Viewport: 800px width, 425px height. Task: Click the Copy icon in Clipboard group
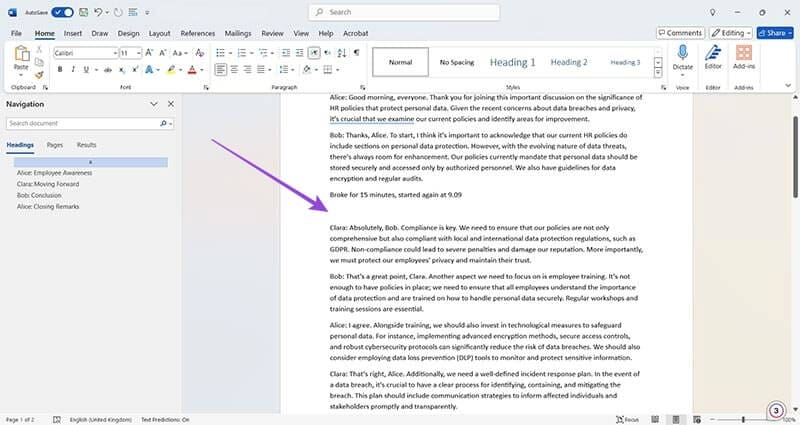(x=39, y=62)
